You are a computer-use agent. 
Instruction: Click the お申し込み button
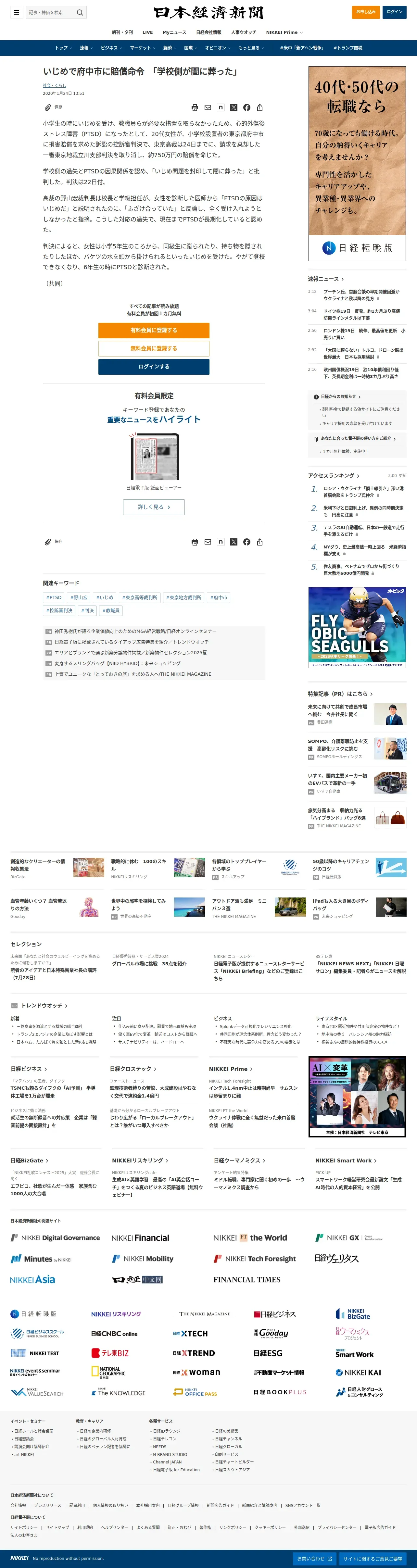click(366, 12)
